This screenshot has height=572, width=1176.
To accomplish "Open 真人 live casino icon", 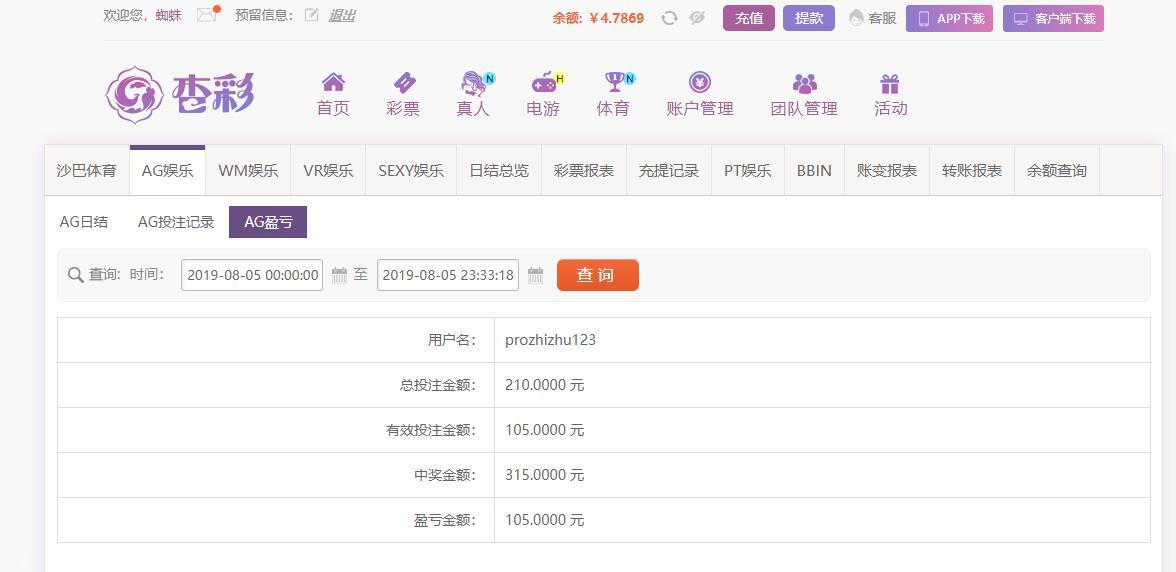I will click(474, 82).
